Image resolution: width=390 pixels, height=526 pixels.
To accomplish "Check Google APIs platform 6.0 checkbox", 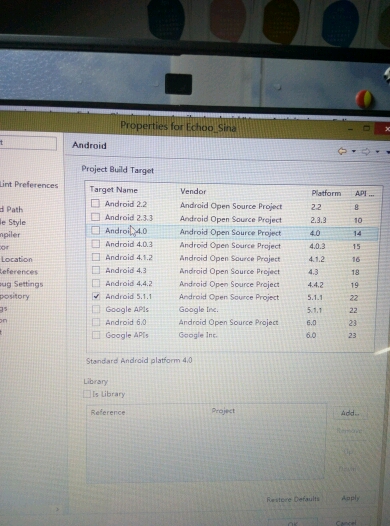I will 96,335.
